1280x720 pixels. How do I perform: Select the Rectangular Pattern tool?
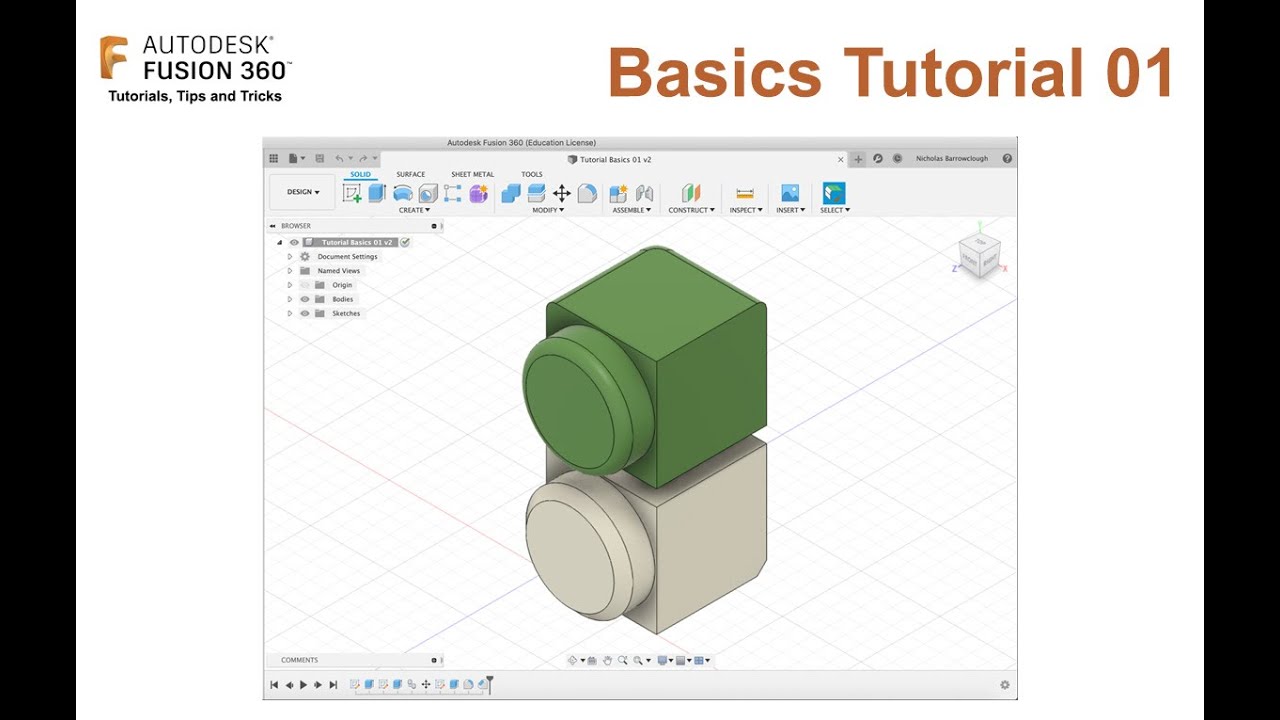453,193
